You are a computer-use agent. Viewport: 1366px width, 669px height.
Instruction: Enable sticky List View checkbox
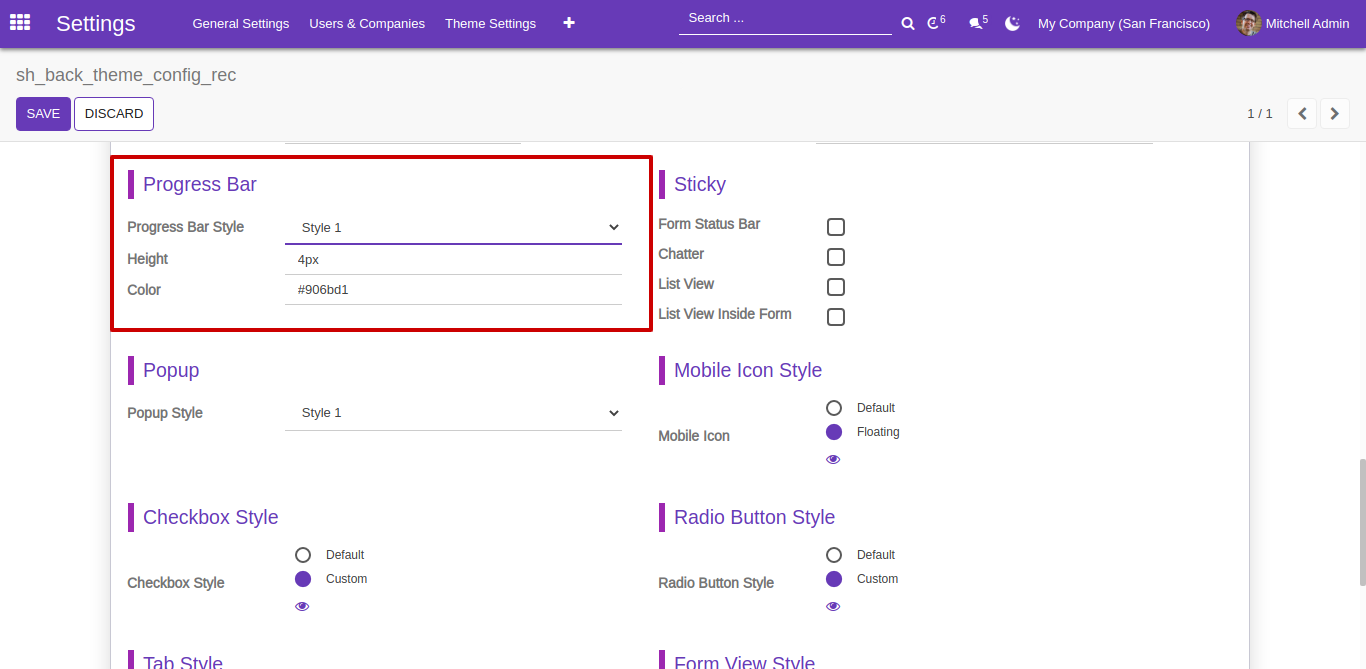coord(836,287)
